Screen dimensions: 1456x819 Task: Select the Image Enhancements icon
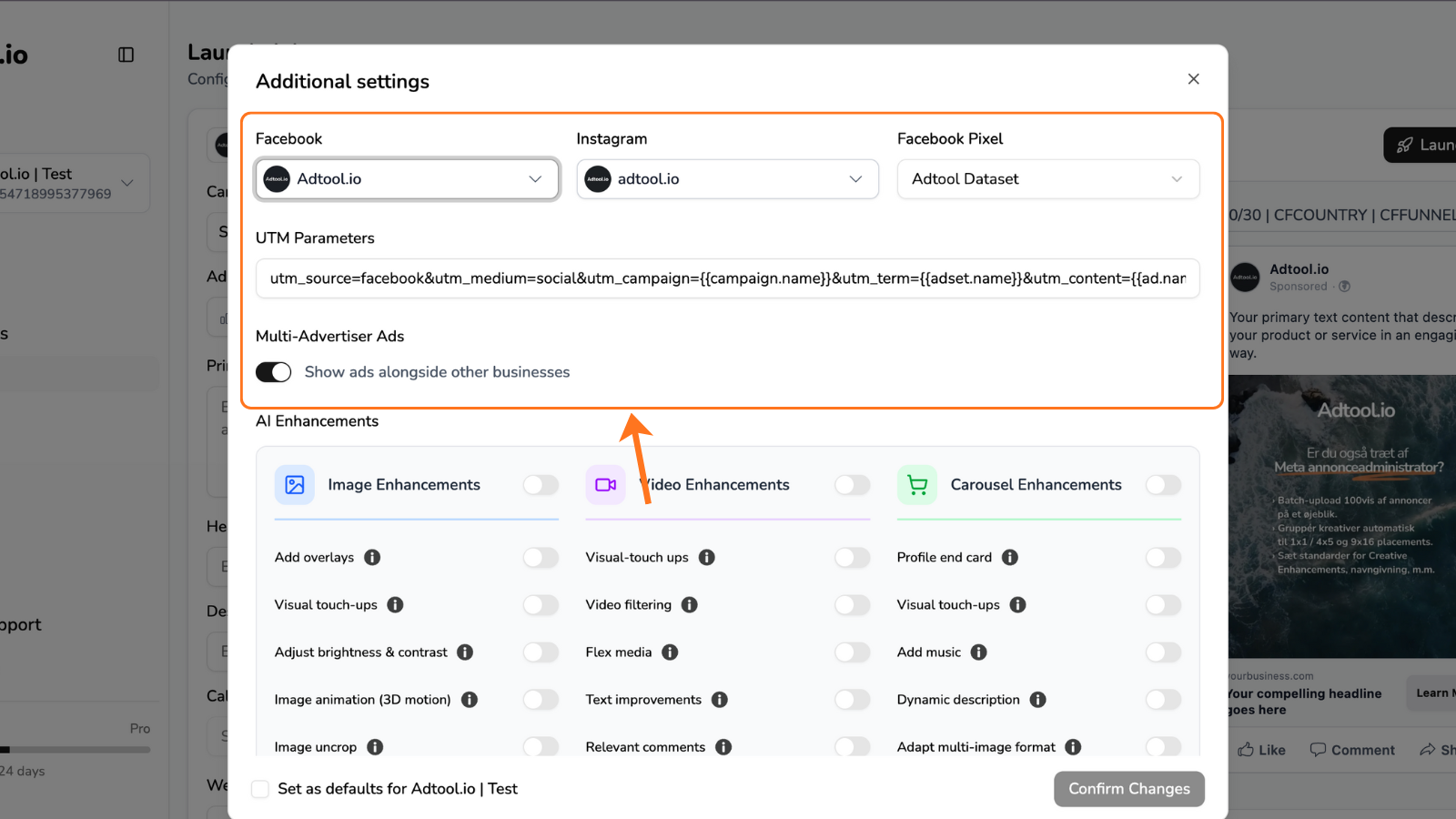[294, 484]
